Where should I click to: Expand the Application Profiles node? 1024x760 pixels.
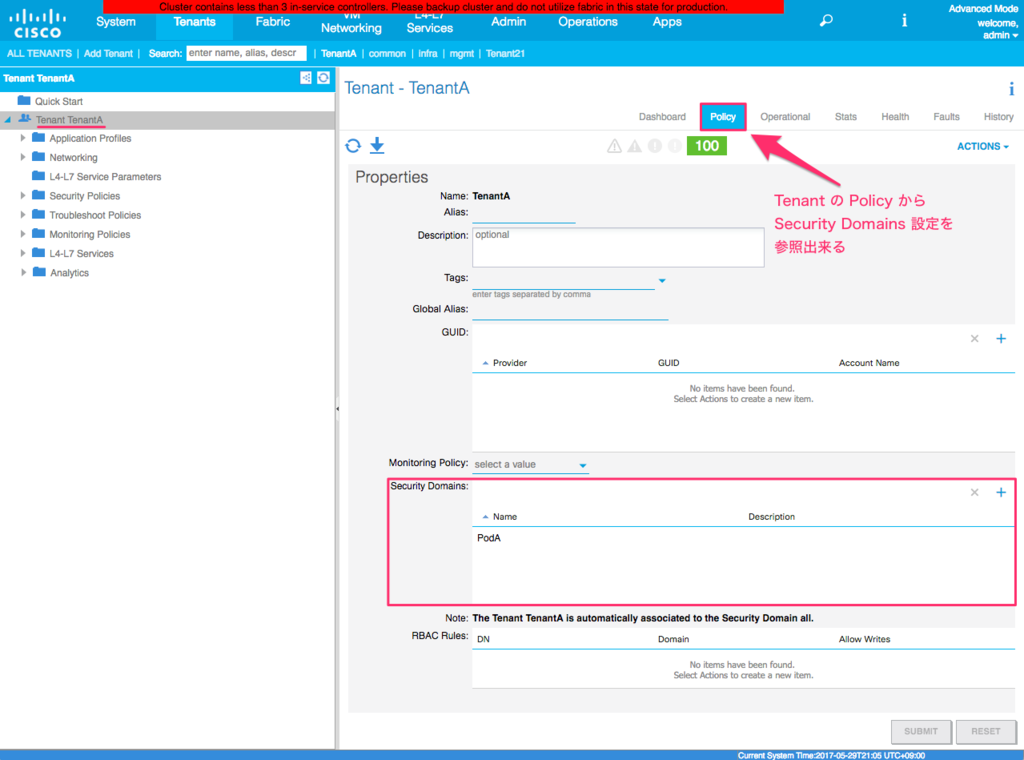[x=23, y=138]
